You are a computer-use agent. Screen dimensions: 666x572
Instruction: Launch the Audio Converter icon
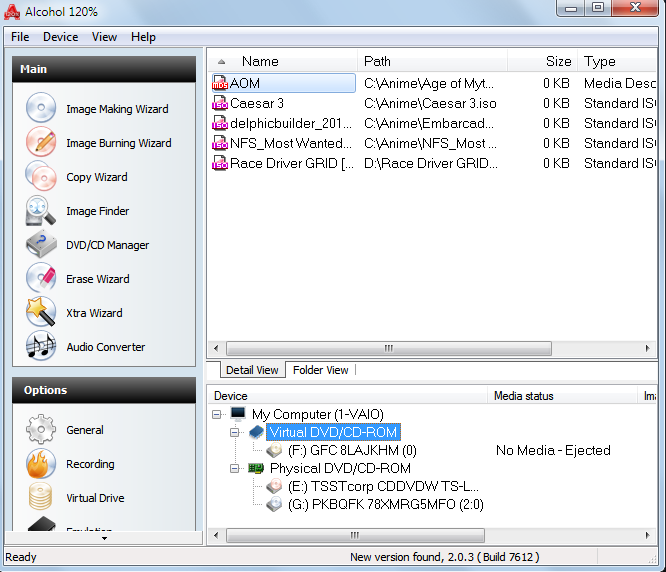[41, 346]
